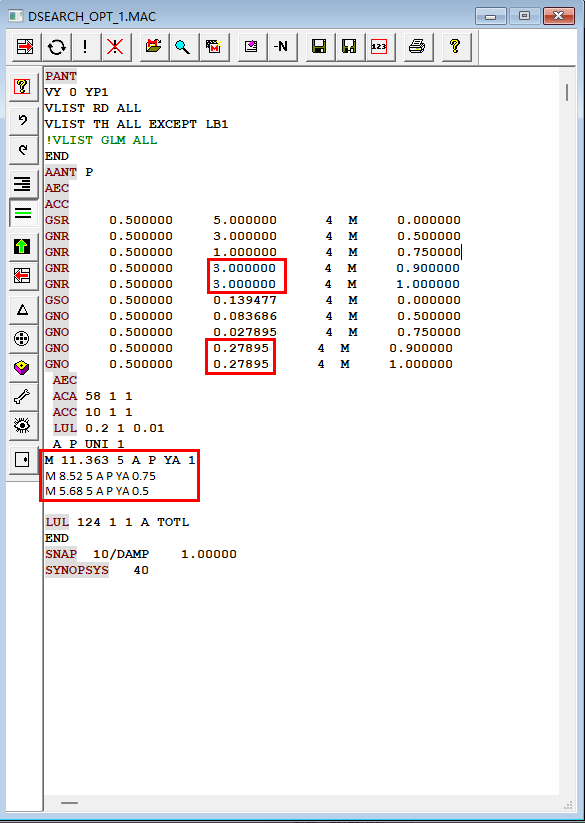The image size is (585, 823).
Task: Click the red-boxed question mark sidebar icon
Action: tap(22, 87)
